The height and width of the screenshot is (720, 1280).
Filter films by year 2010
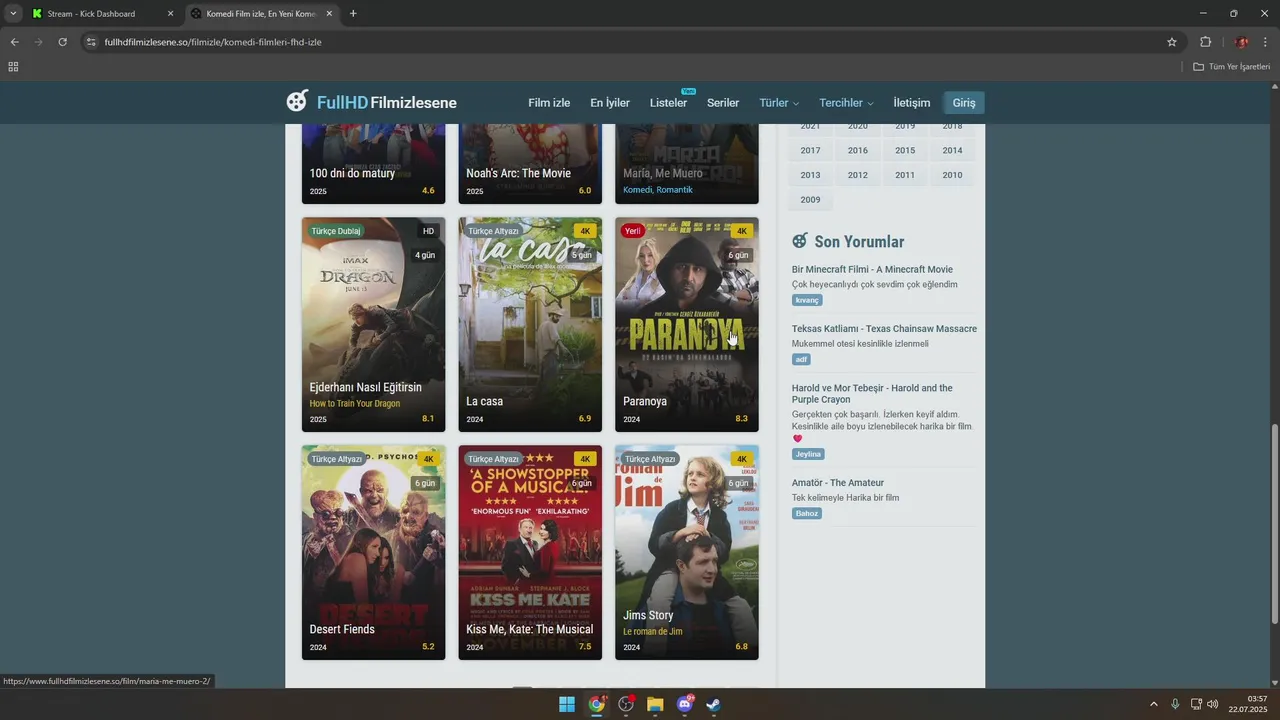tap(952, 175)
